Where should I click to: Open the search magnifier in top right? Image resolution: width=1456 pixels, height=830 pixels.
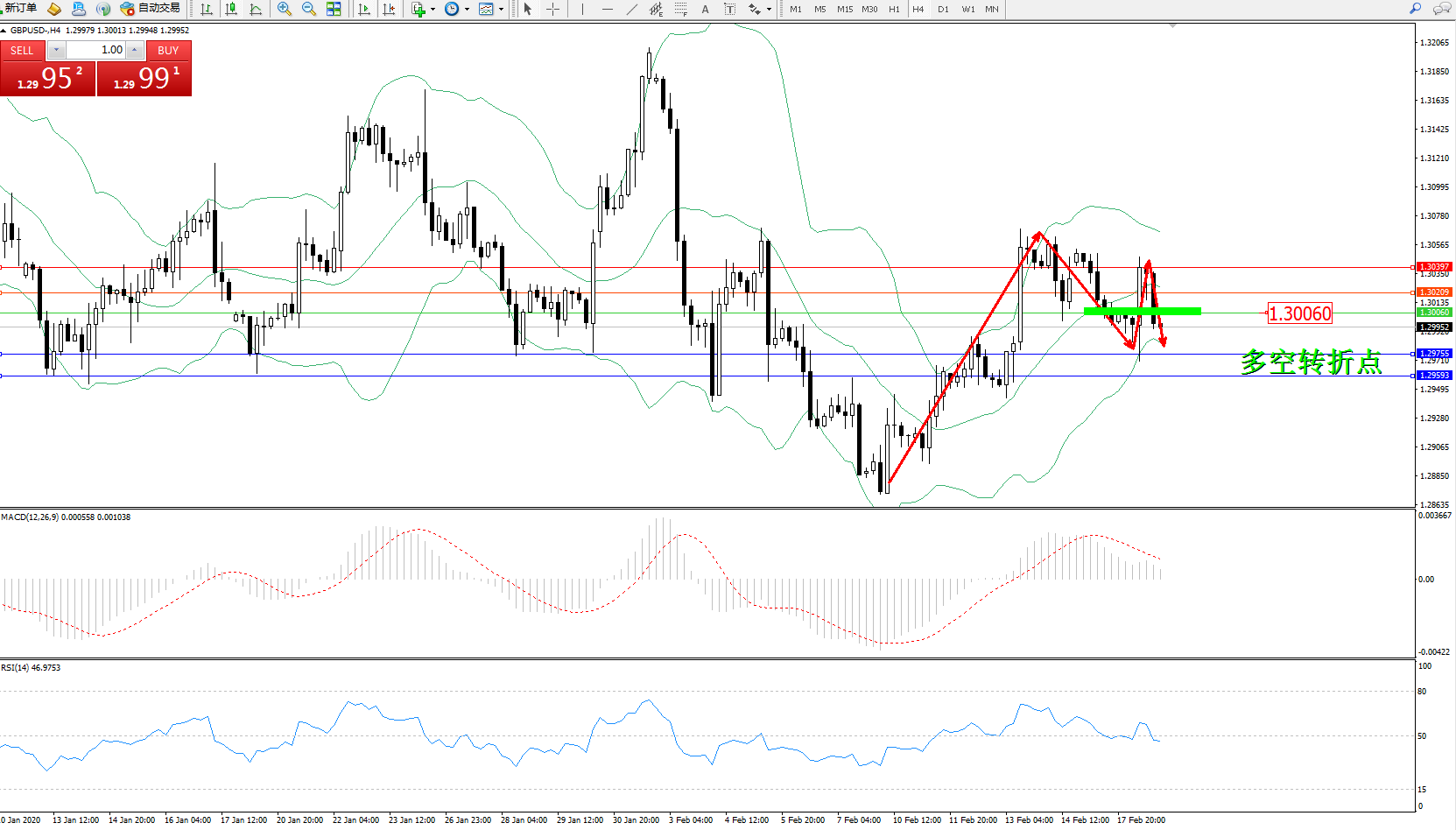click(1415, 9)
